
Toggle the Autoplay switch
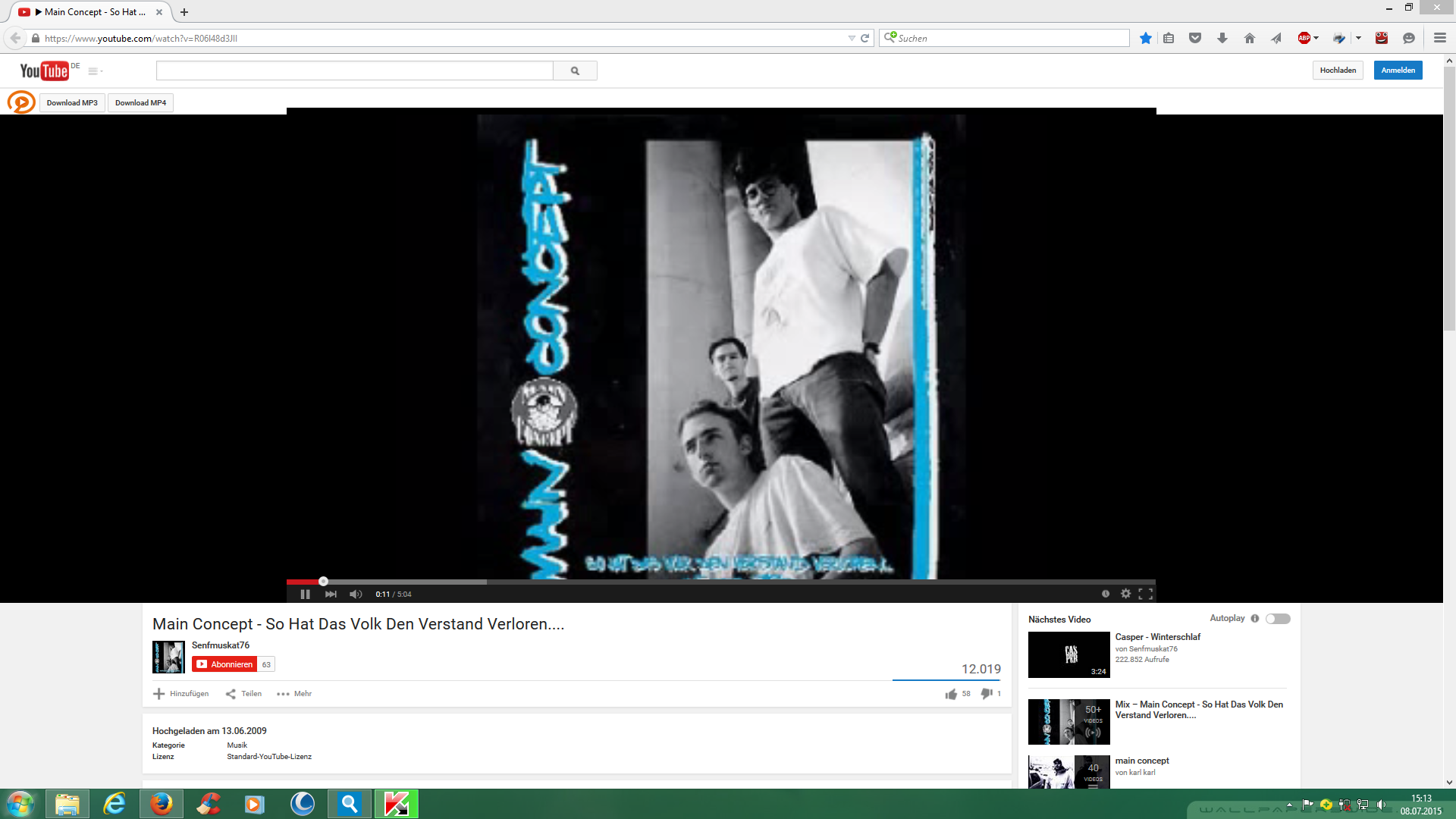1278,619
